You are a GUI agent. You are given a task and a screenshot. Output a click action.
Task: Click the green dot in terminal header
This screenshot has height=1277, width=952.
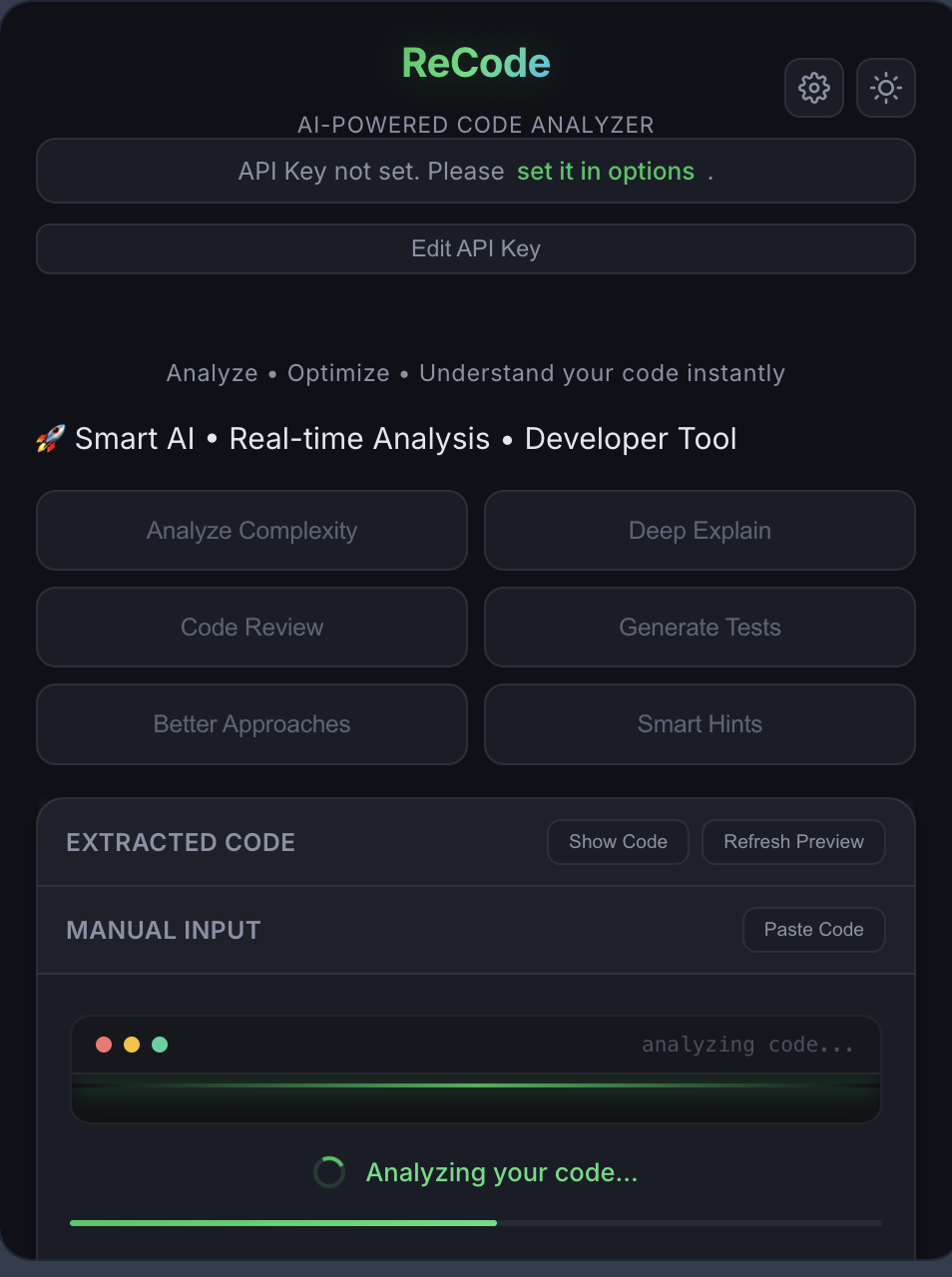tap(160, 1045)
